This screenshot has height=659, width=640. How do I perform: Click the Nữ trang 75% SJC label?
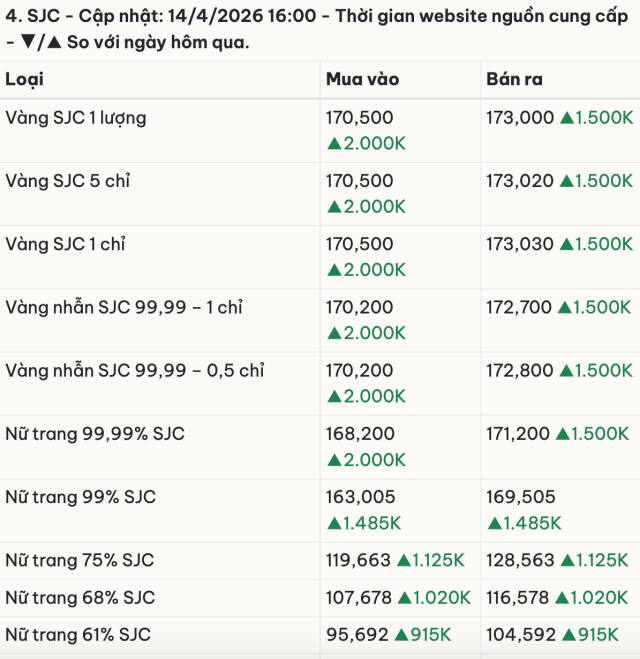click(80, 561)
